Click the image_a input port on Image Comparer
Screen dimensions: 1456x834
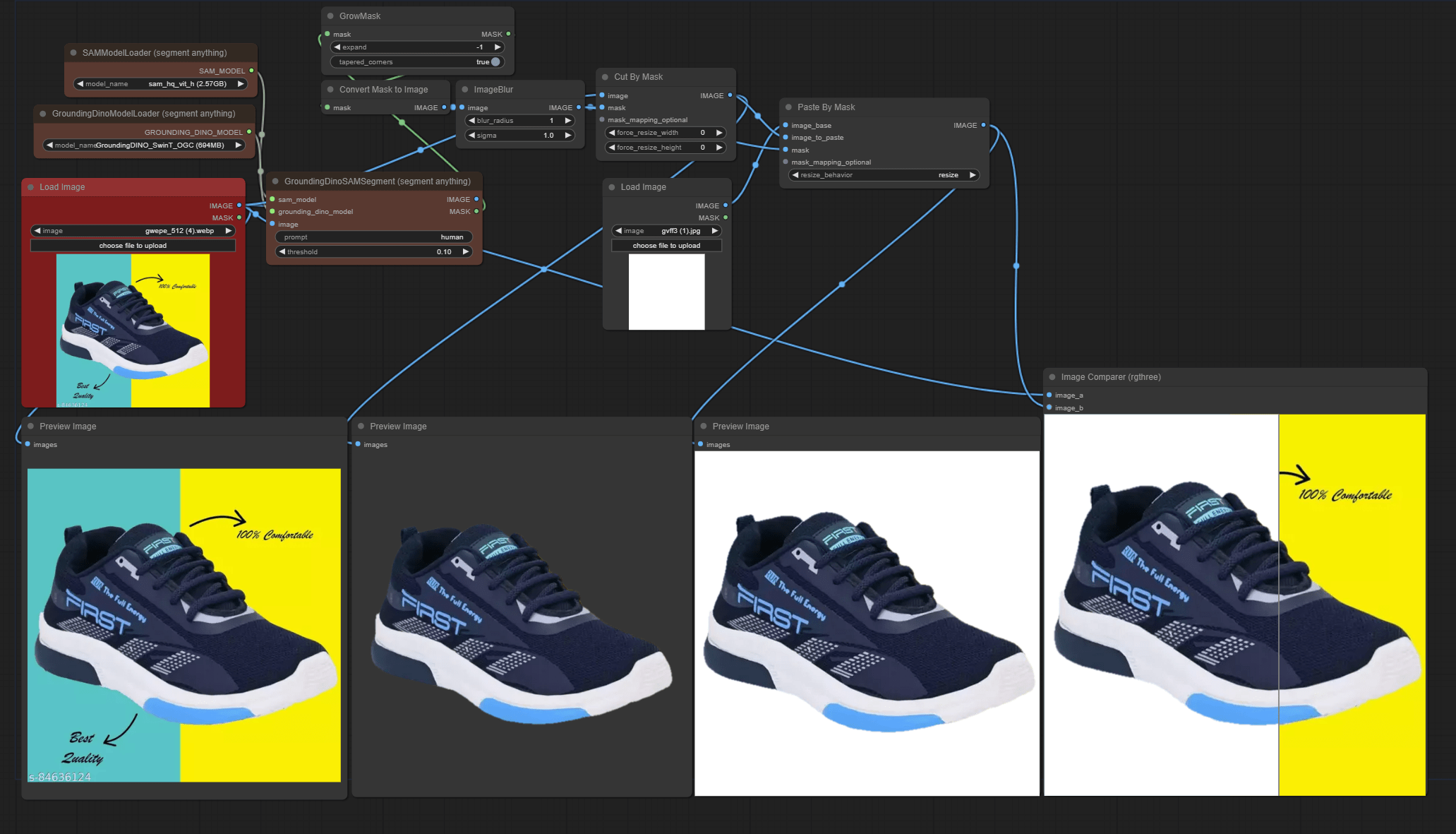pos(1049,395)
